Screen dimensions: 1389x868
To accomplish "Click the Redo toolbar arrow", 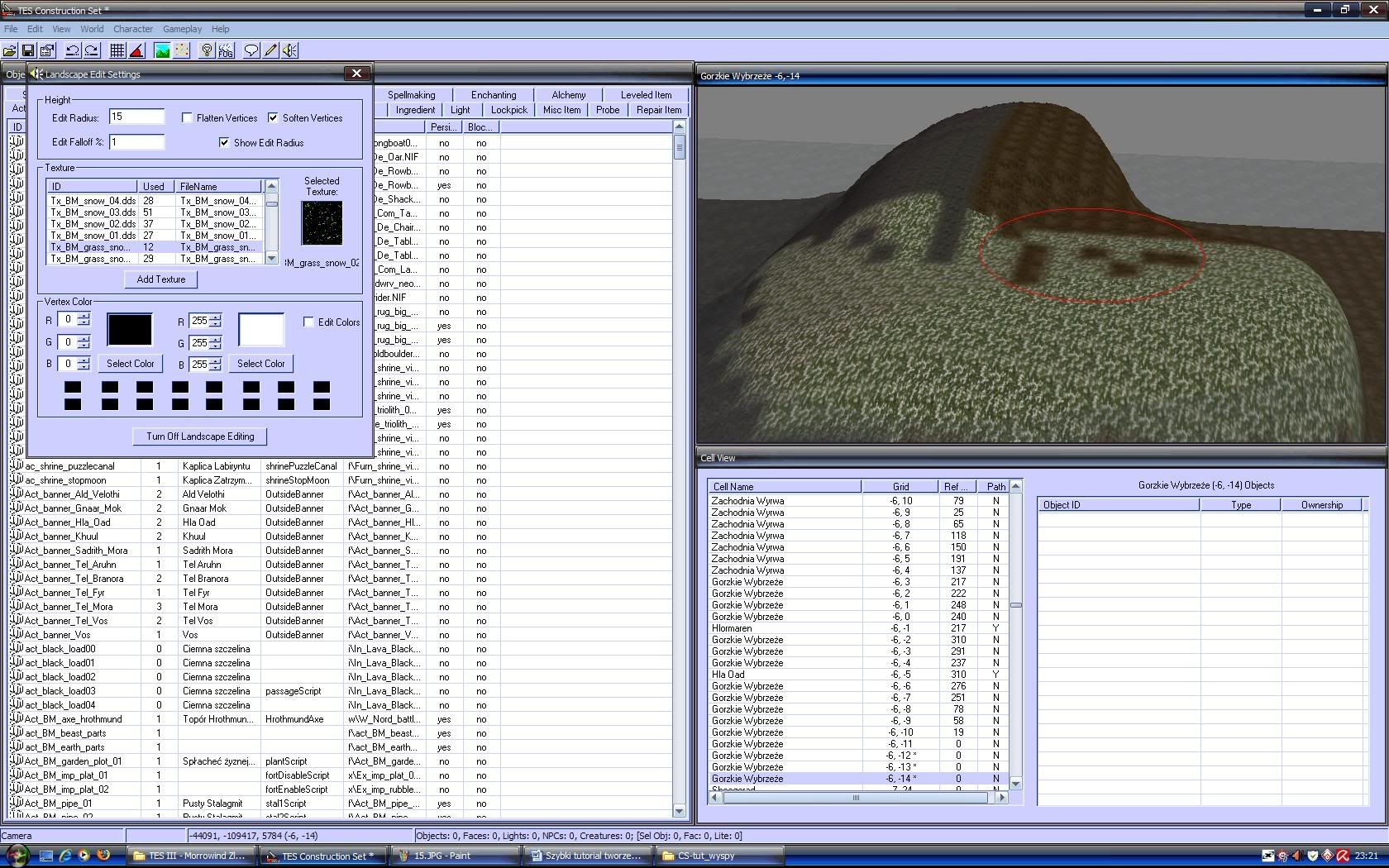I will [x=92, y=50].
